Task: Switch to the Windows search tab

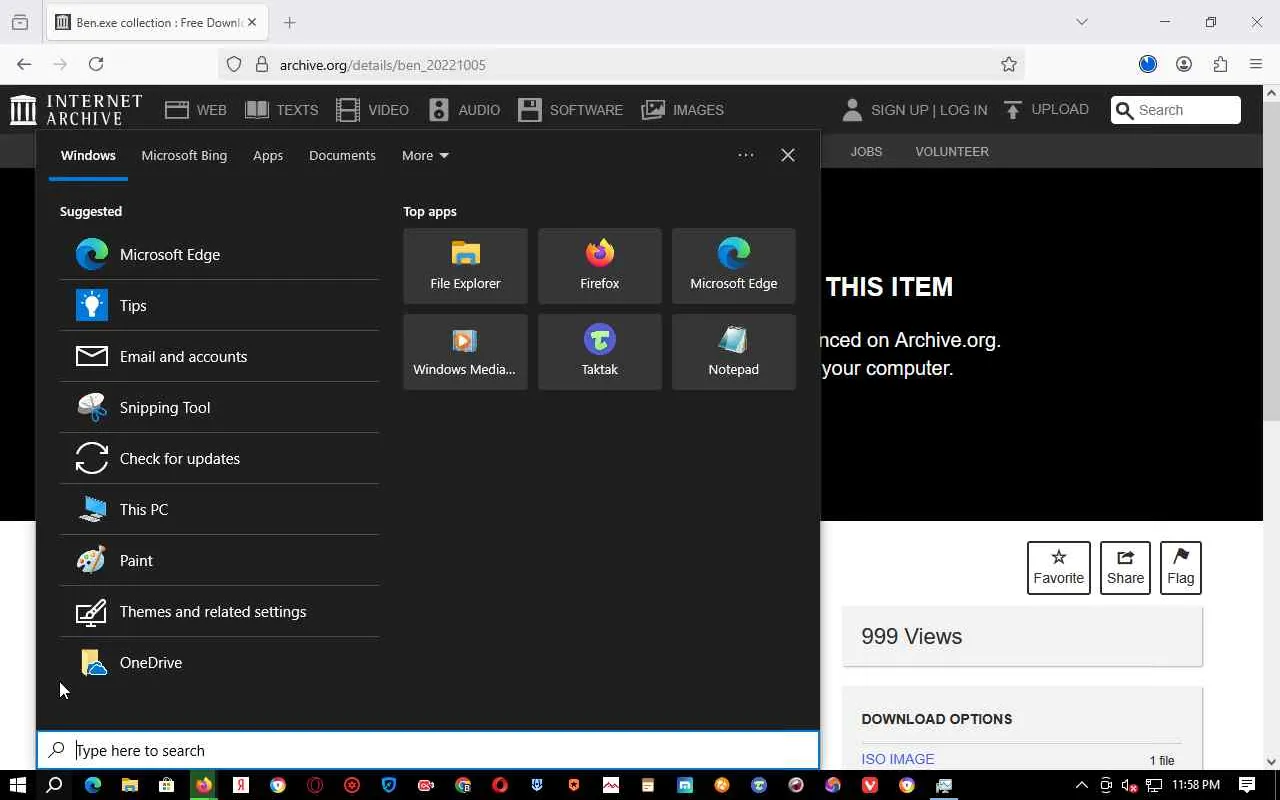Action: [x=88, y=155]
